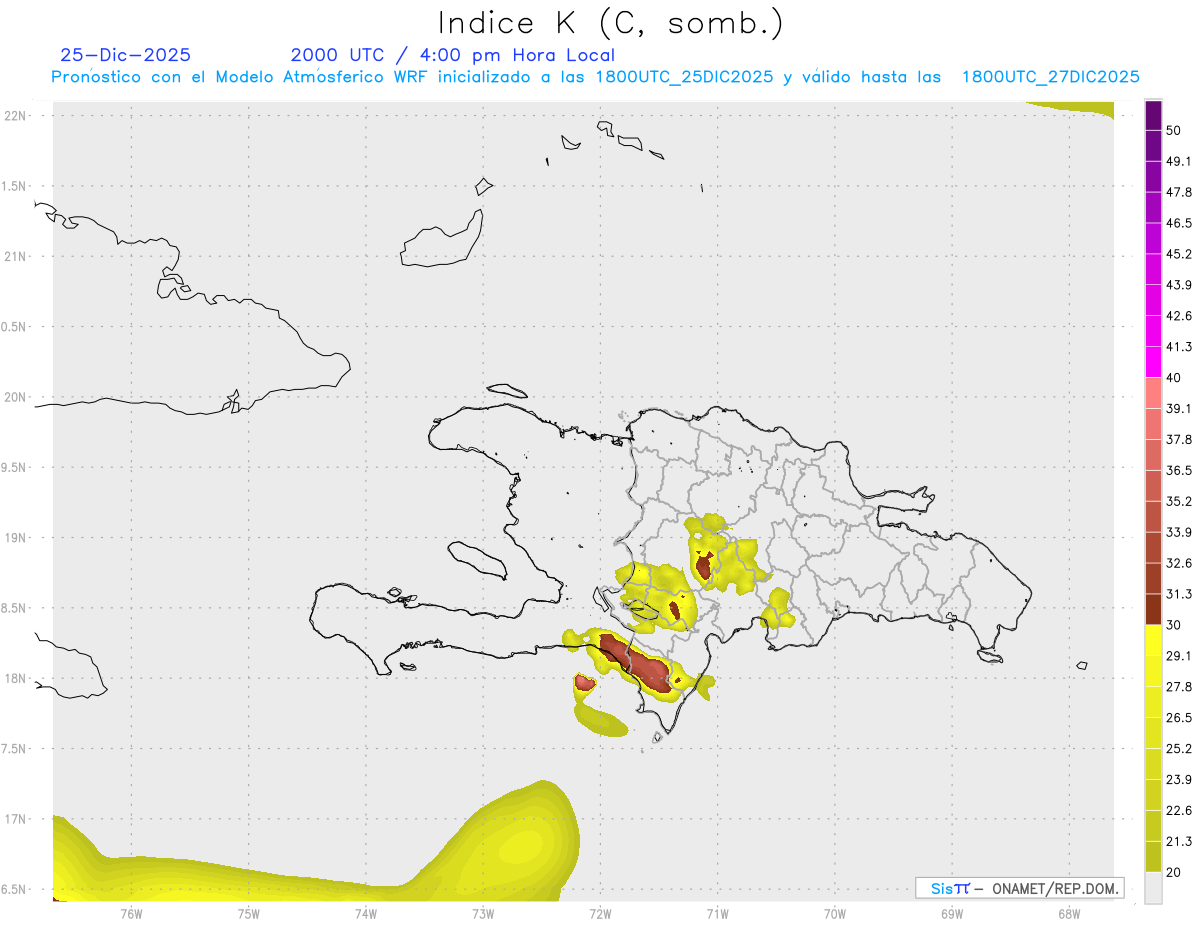Click the gray swatch below 20

pos(1153,888)
